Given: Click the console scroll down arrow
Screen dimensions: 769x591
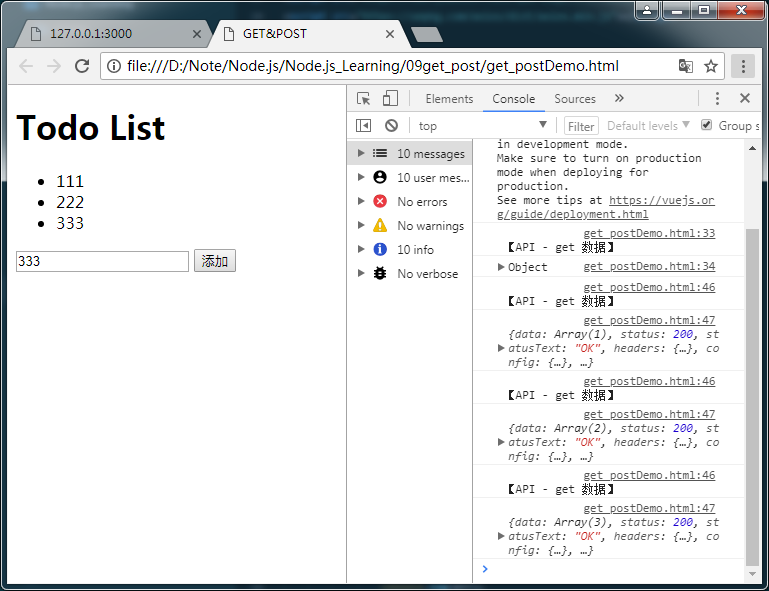Looking at the screenshot, I should pyautogui.click(x=752, y=573).
